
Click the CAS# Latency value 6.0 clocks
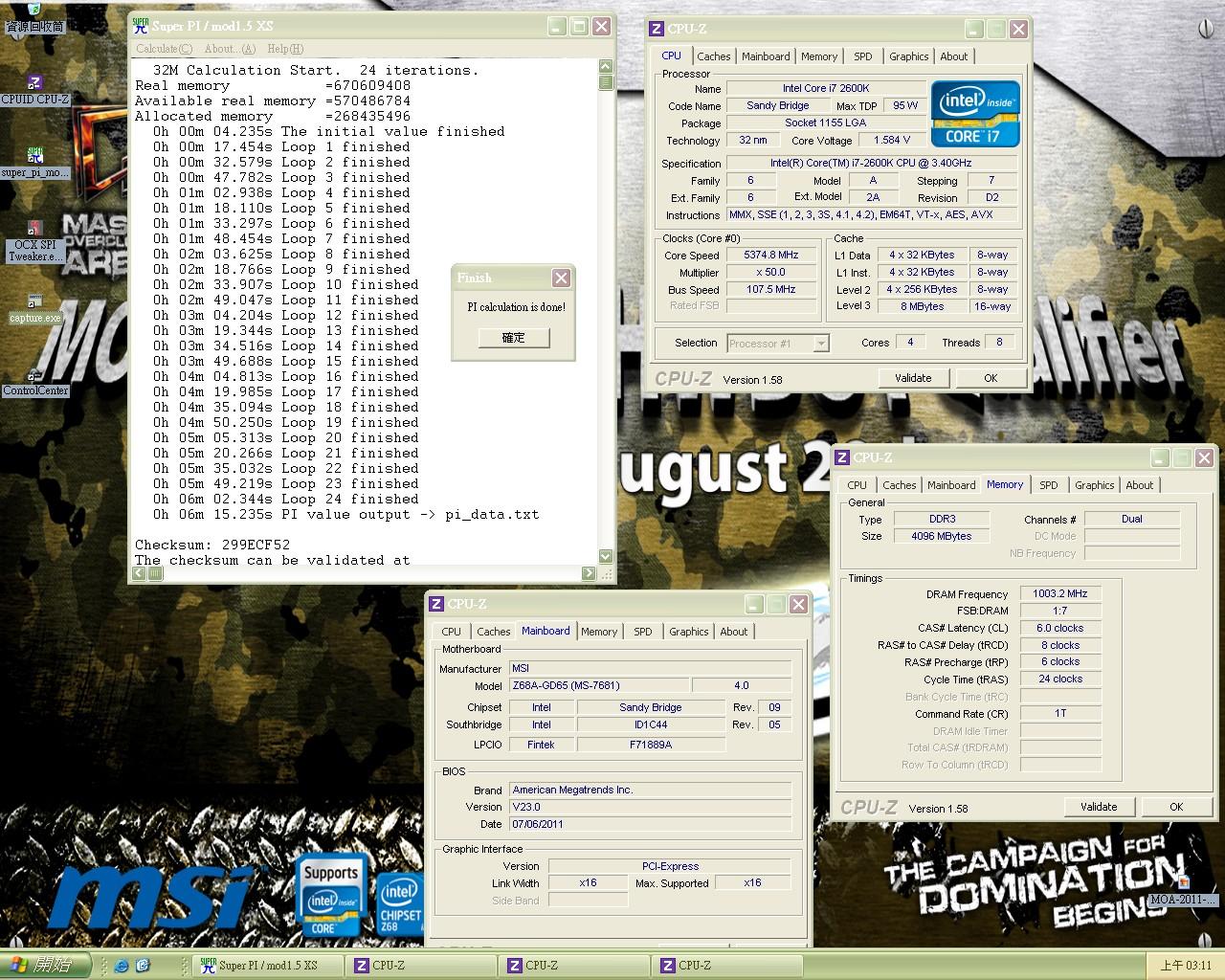(x=1059, y=628)
